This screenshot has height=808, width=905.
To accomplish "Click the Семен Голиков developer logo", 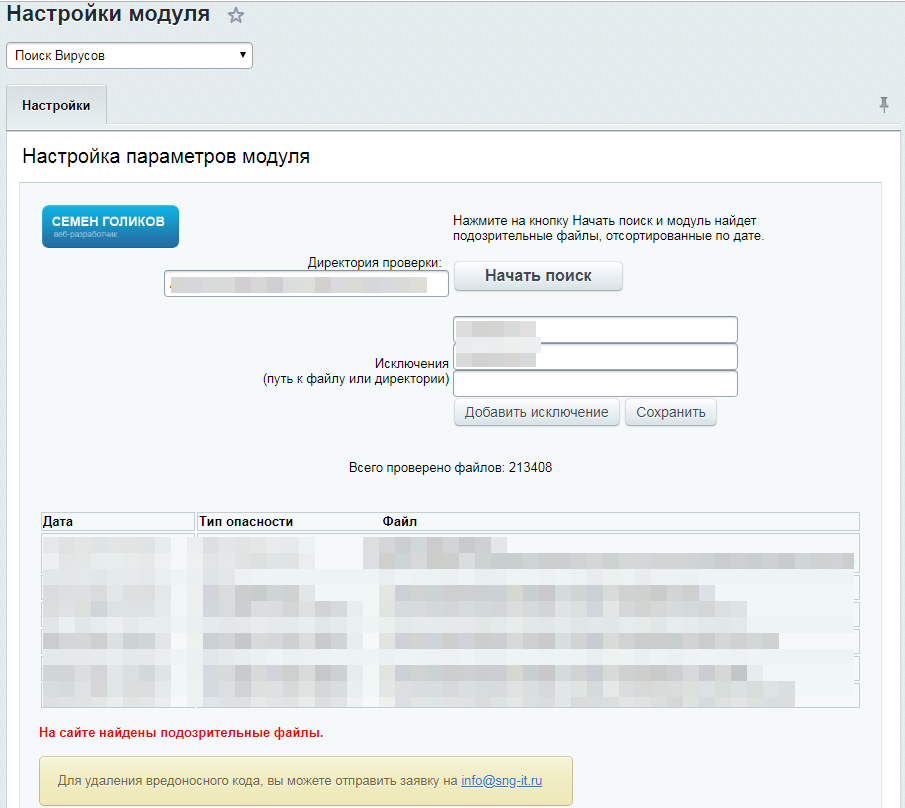I will (x=110, y=226).
